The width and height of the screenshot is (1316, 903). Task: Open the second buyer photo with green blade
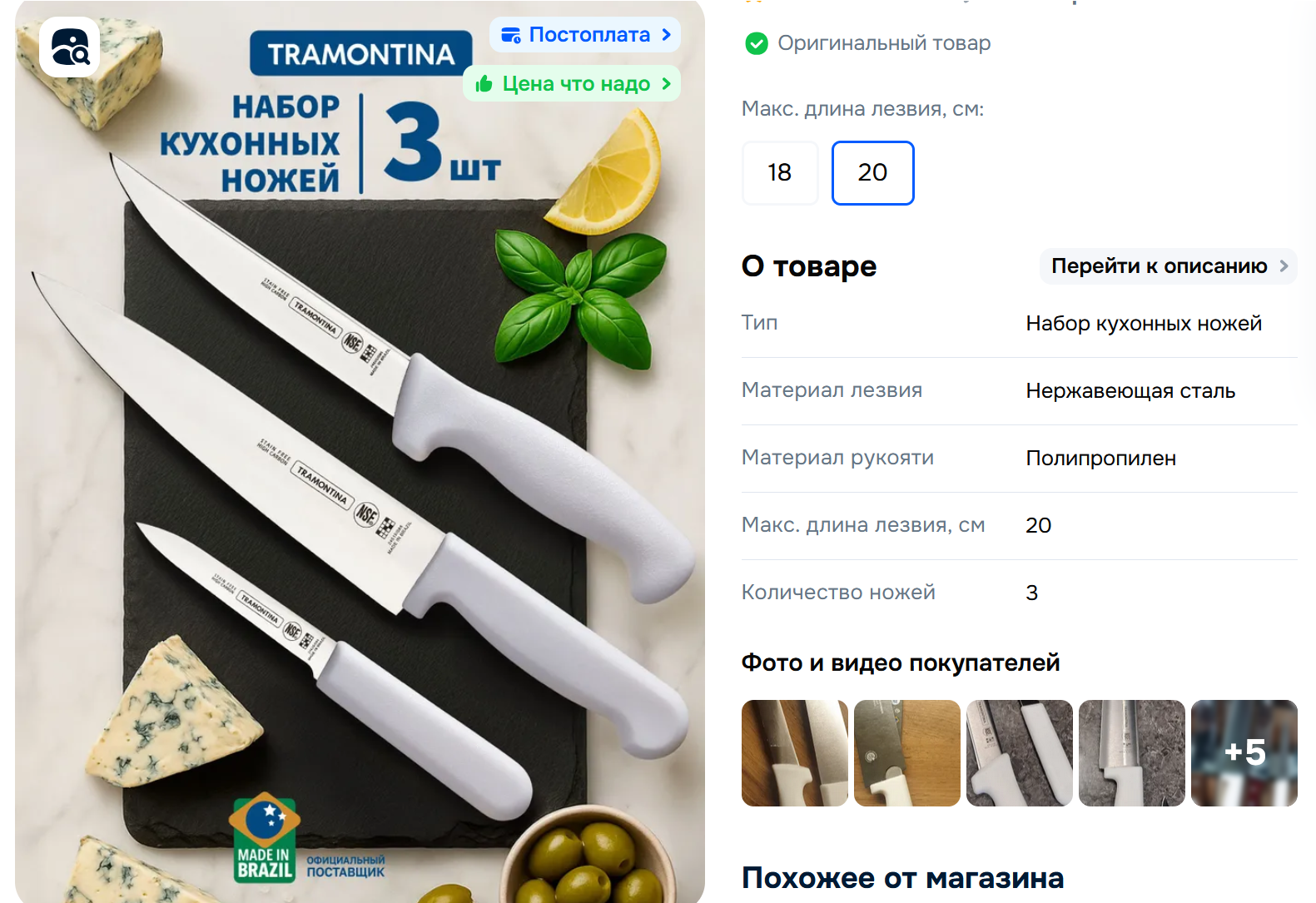[907, 753]
